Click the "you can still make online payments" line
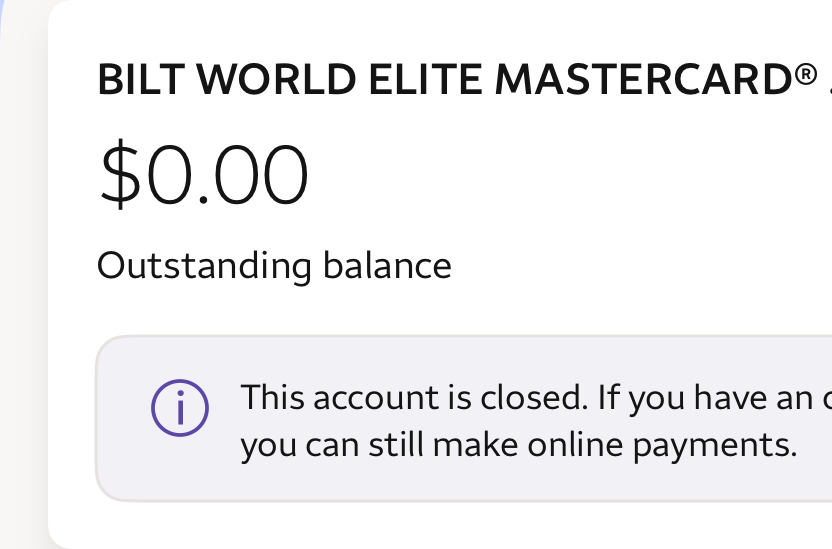 (518, 444)
